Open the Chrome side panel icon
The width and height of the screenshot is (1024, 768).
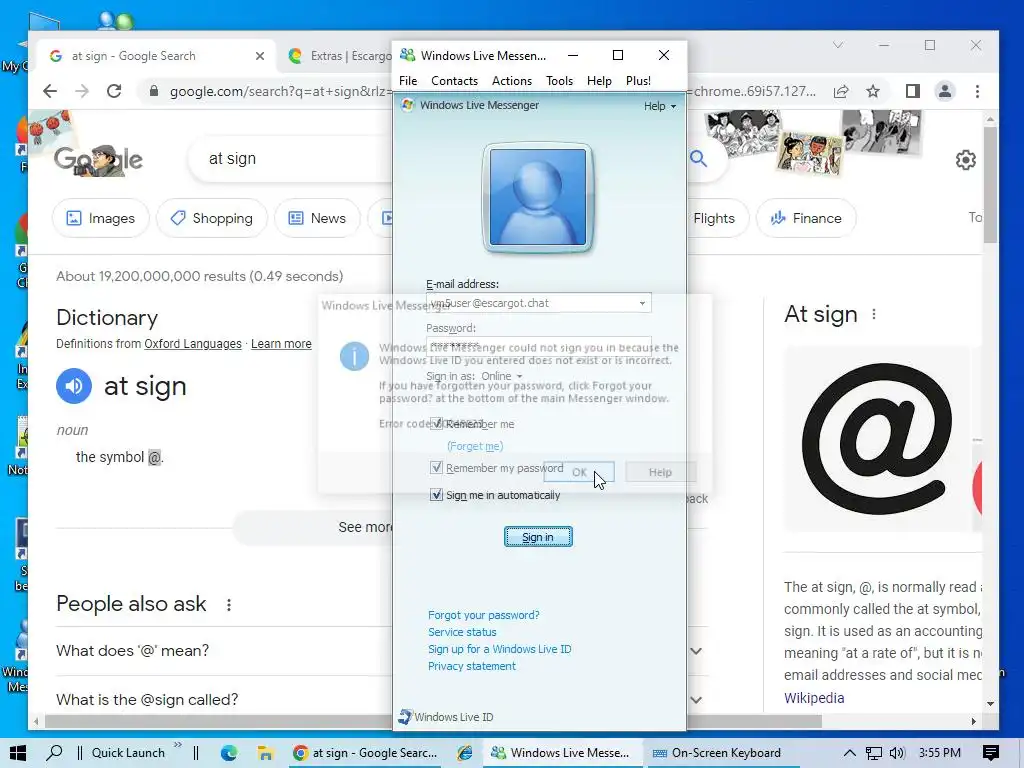(913, 91)
